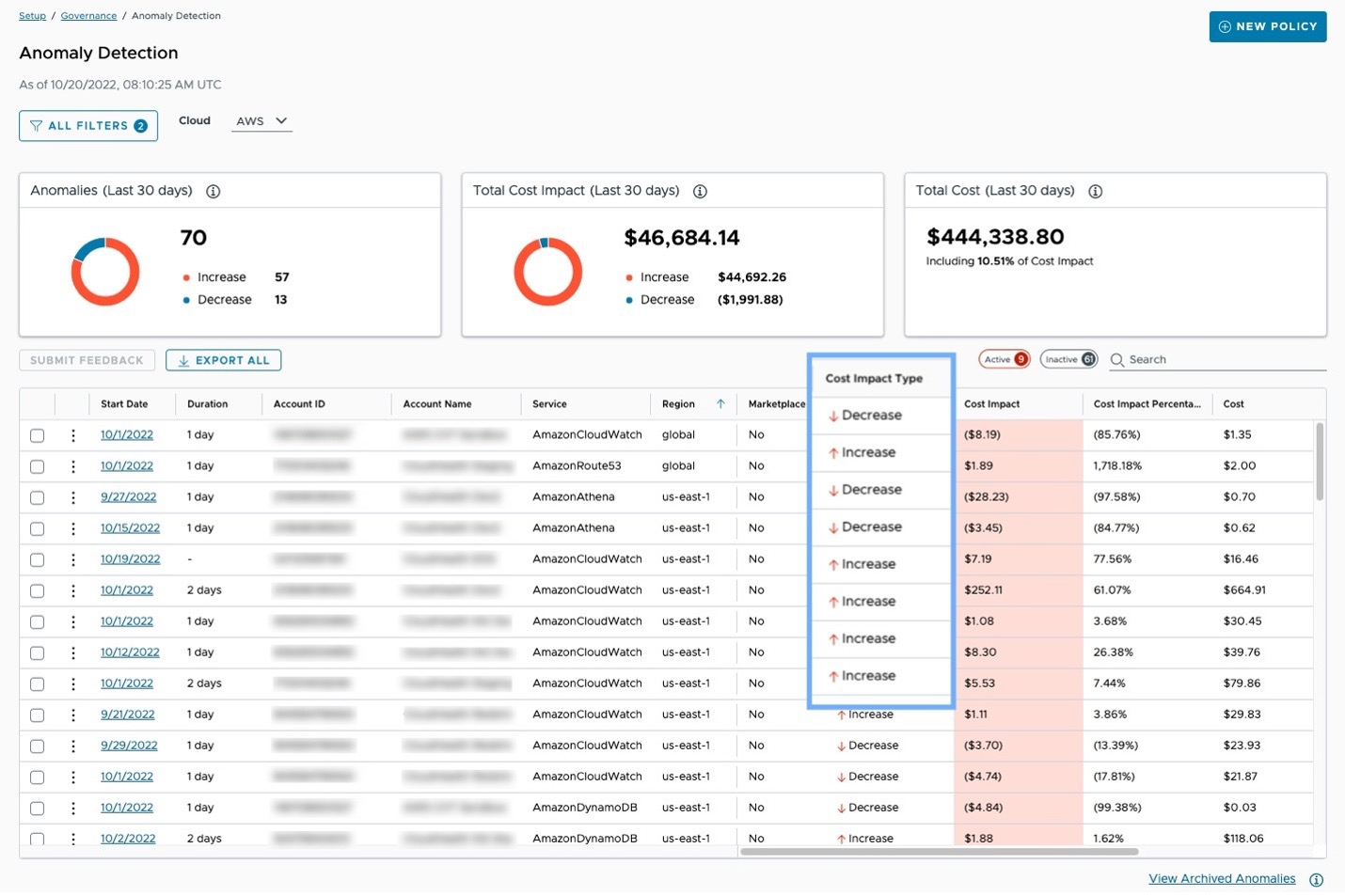Tick checkbox for the 9/29/2022 row
Screen dimensions: 1345x896
tap(37, 746)
